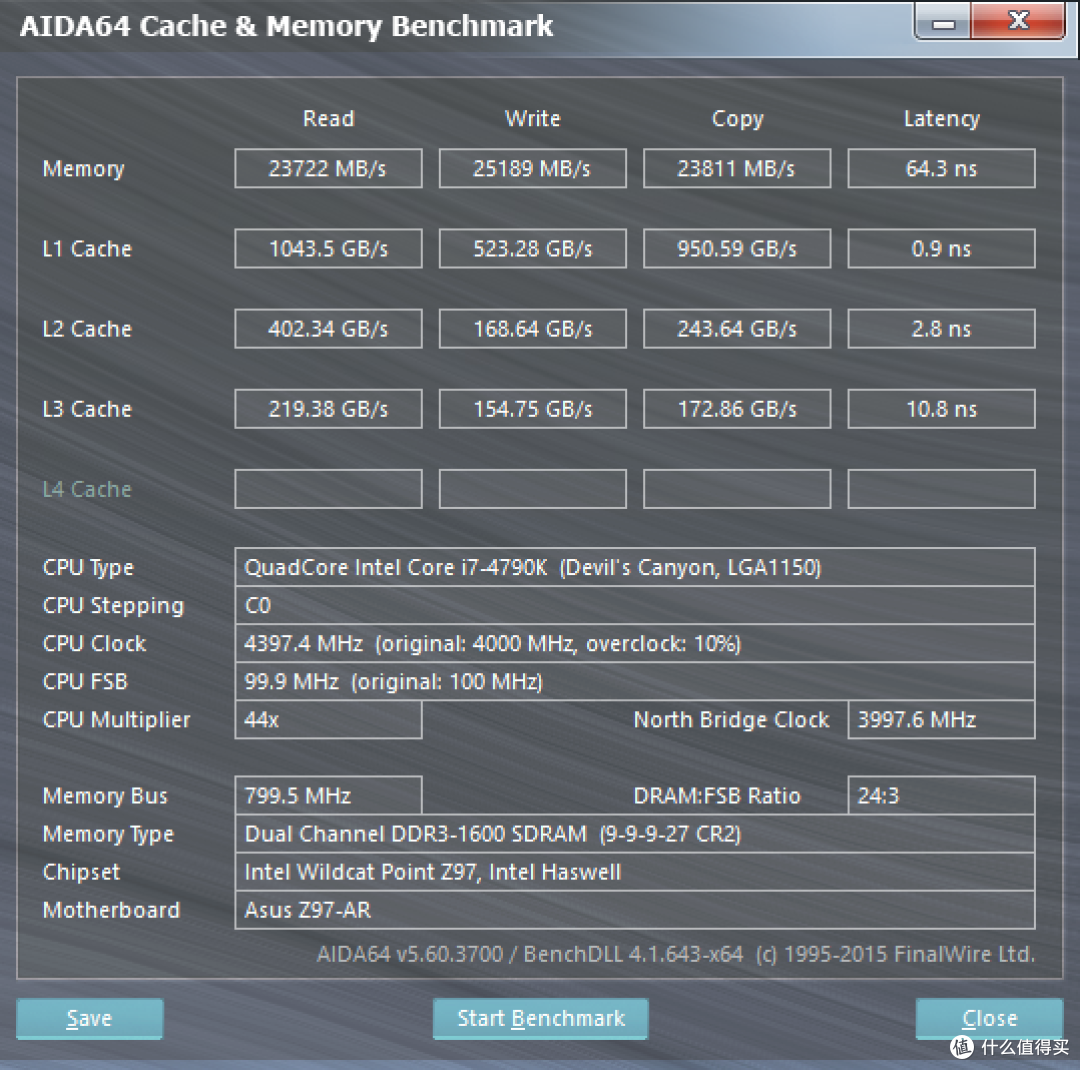This screenshot has height=1070, width=1080.
Task: Click the L3 Cache Latency value 10.8 ns
Action: click(941, 409)
